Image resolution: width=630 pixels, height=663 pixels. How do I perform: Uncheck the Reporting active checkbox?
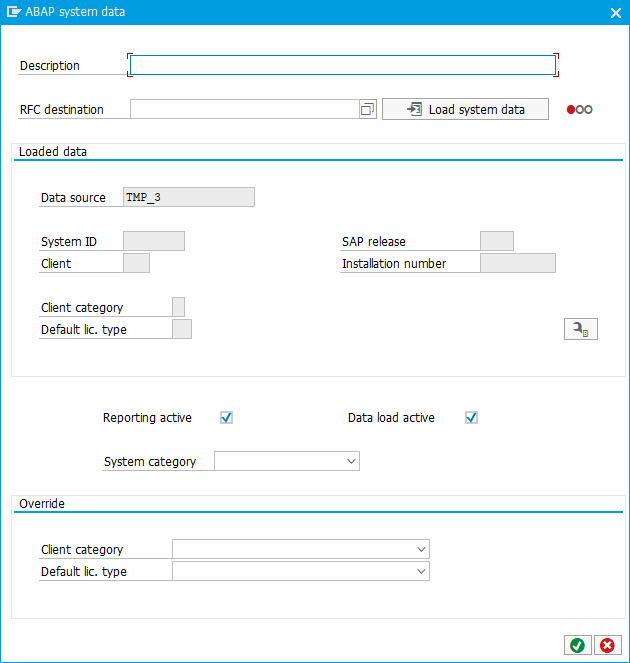click(x=226, y=418)
